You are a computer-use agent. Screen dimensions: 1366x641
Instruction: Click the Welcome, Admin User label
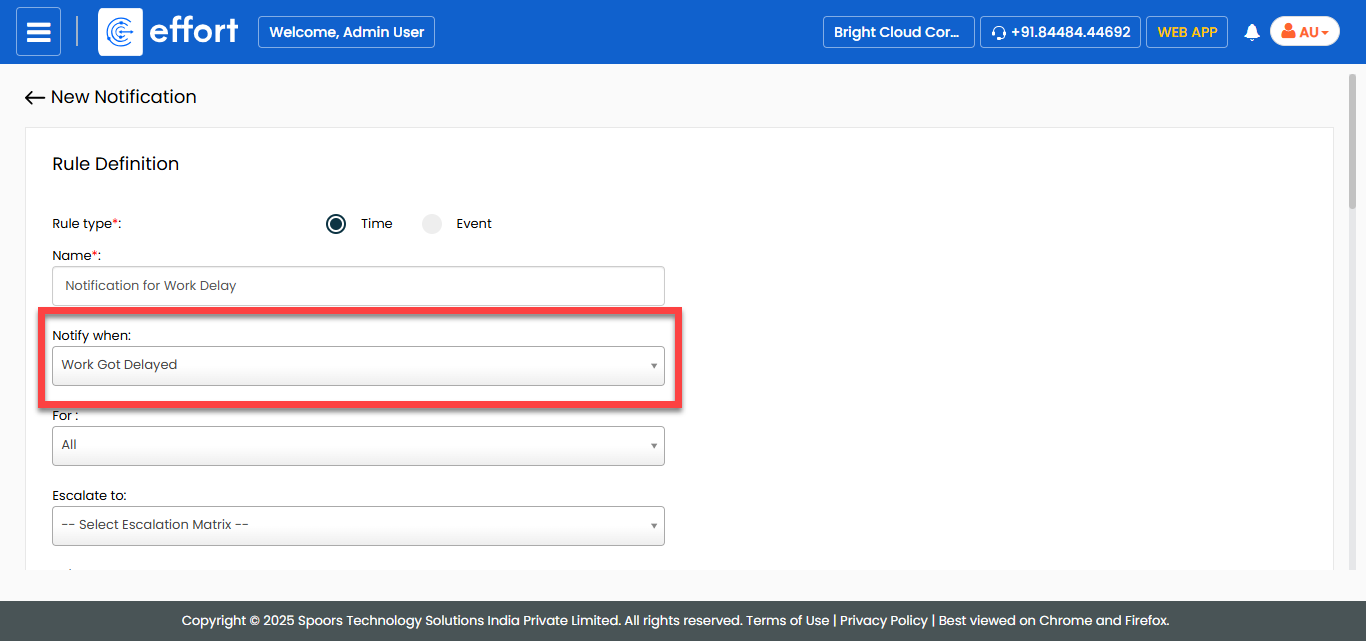(346, 32)
